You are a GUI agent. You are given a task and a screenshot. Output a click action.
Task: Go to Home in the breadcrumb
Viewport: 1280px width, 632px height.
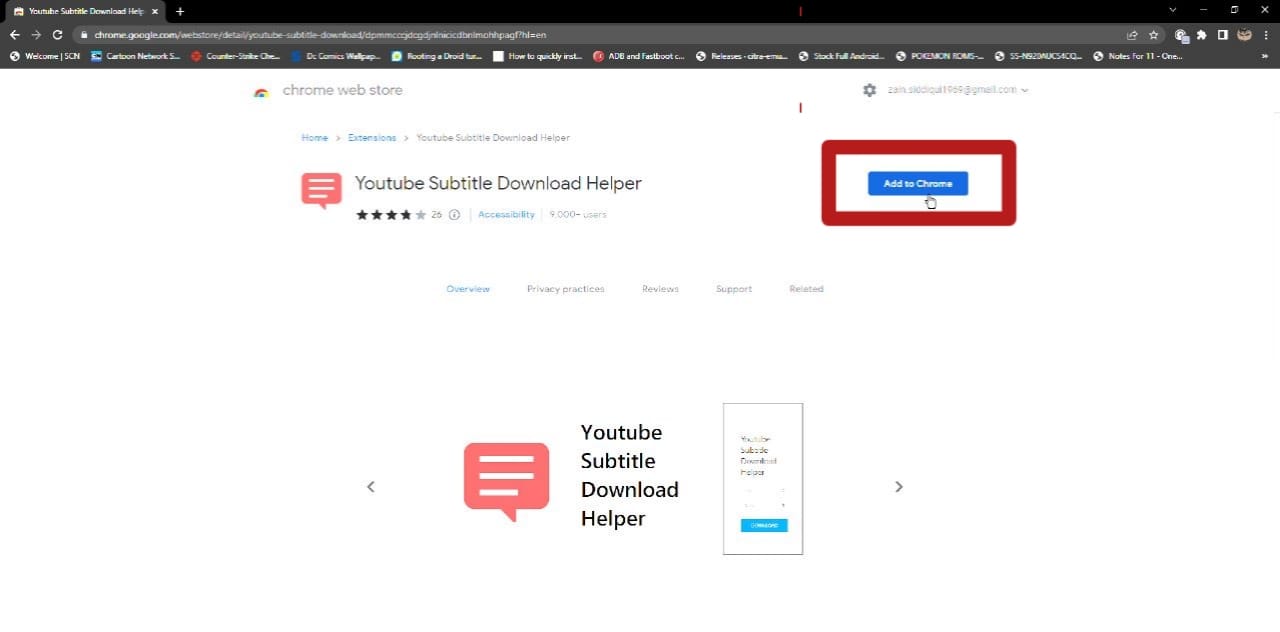coord(314,137)
